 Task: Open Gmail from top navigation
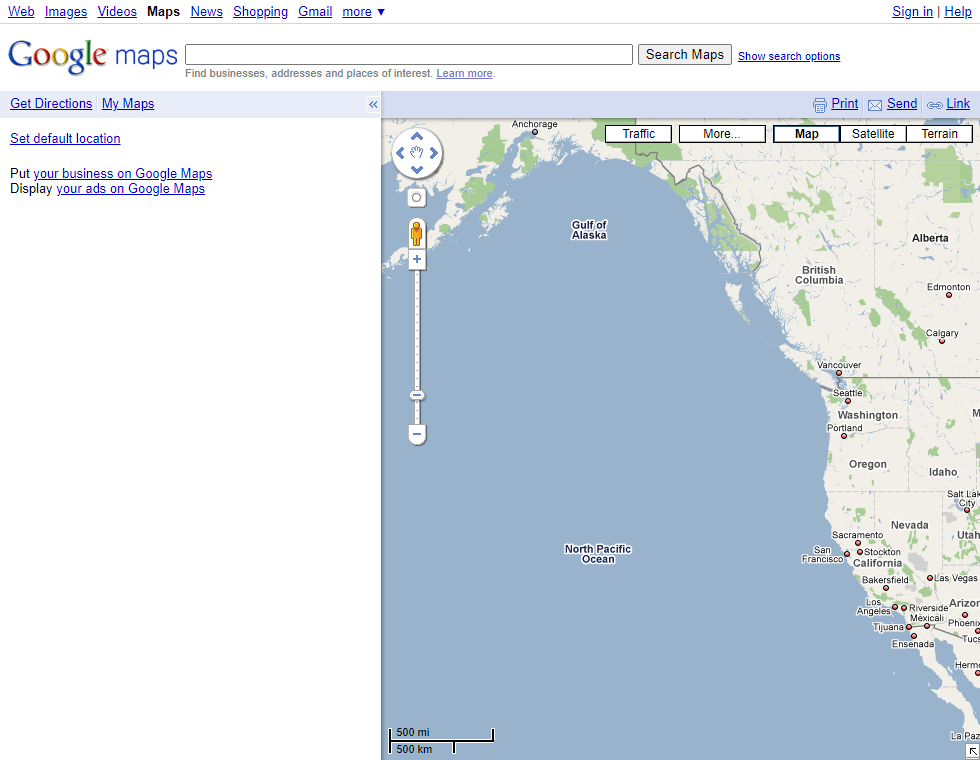[x=315, y=12]
